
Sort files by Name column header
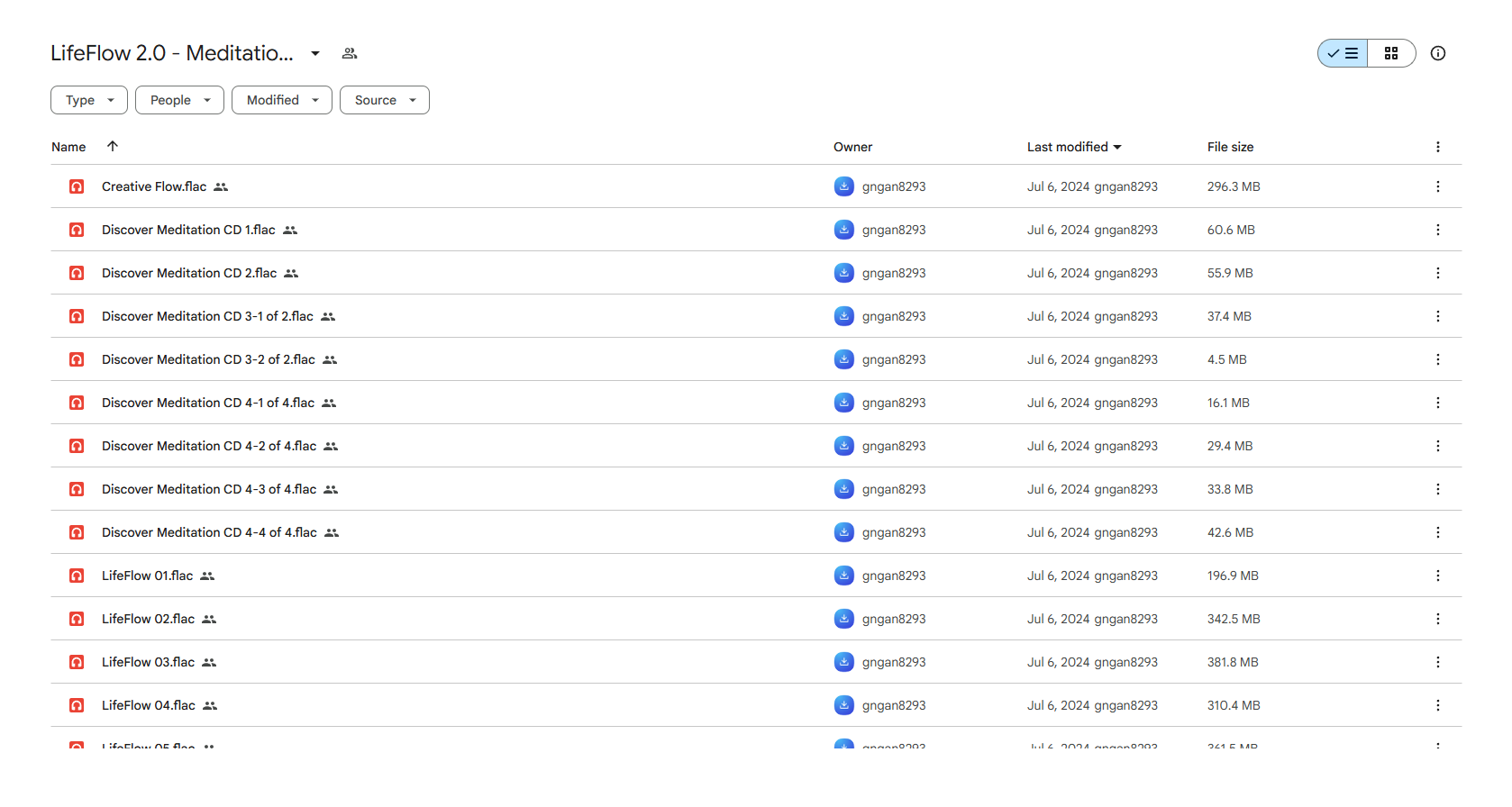pos(68,147)
